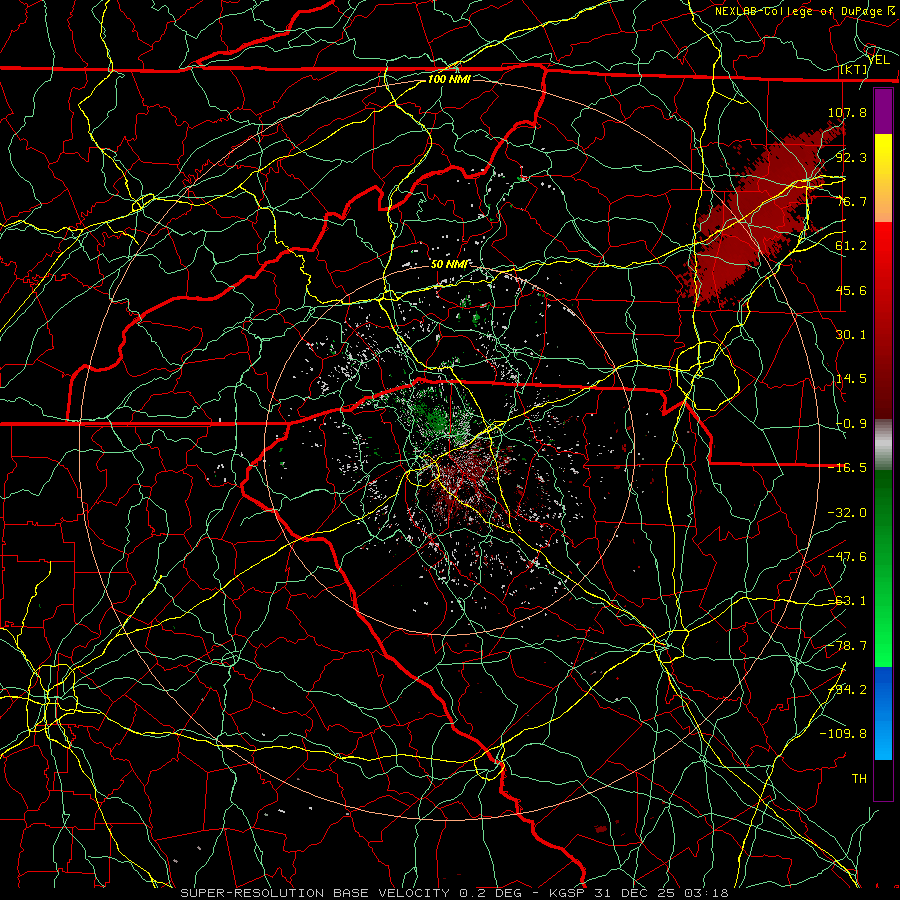Click the -32.0 value on velocity scale
This screenshot has width=900, height=900.
pos(847,513)
